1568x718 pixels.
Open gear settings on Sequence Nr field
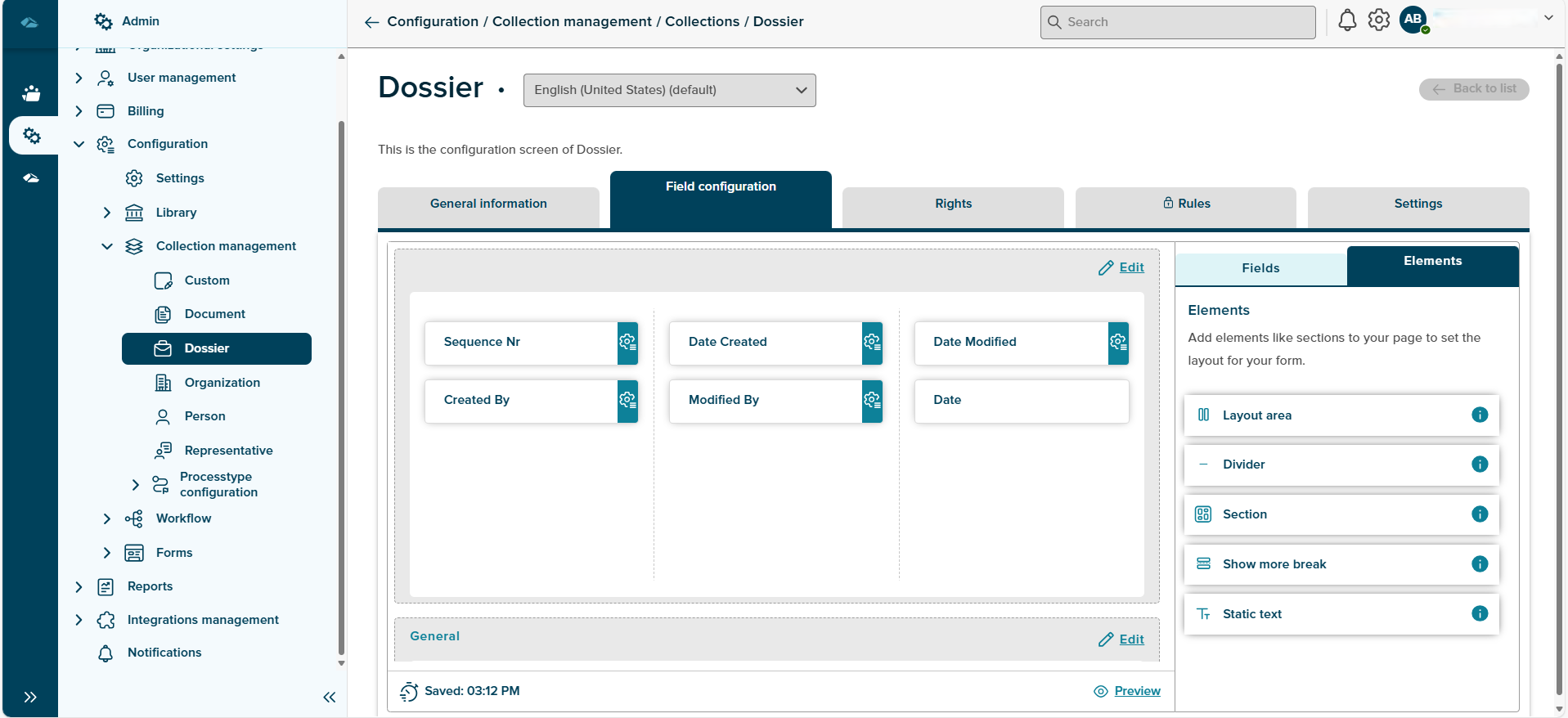[x=627, y=343]
